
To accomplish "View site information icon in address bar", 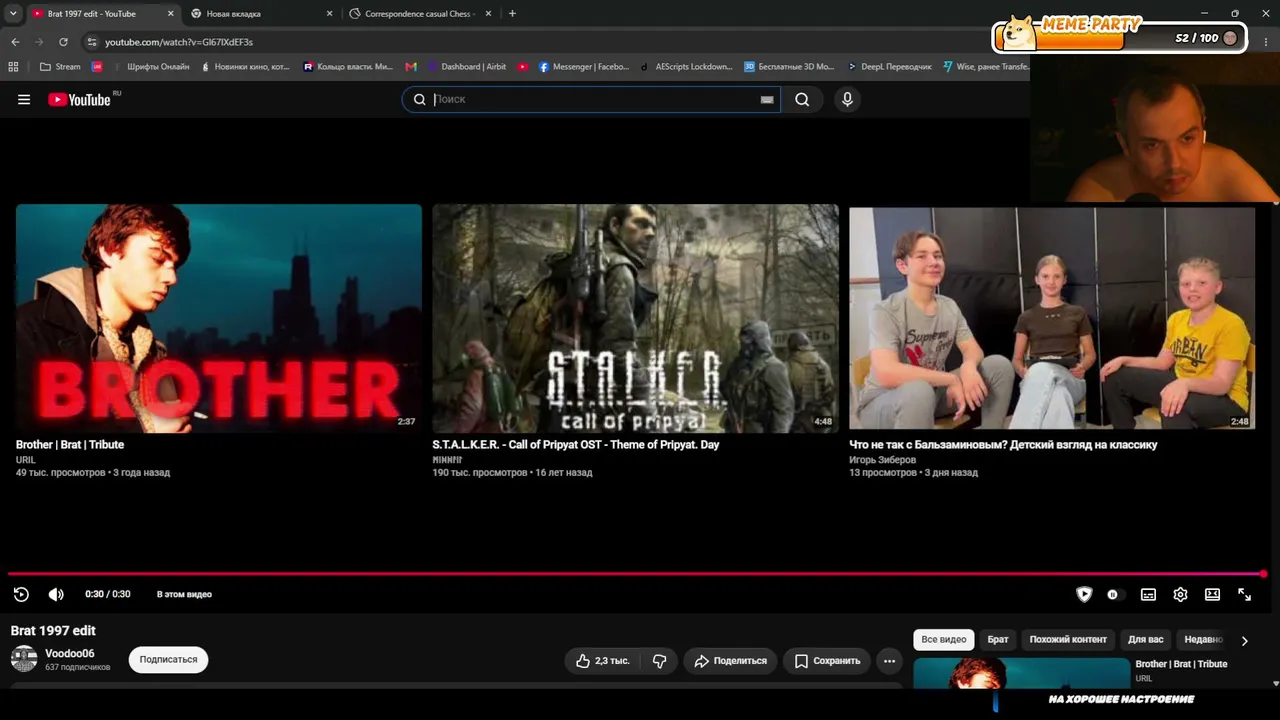I will click(91, 42).
